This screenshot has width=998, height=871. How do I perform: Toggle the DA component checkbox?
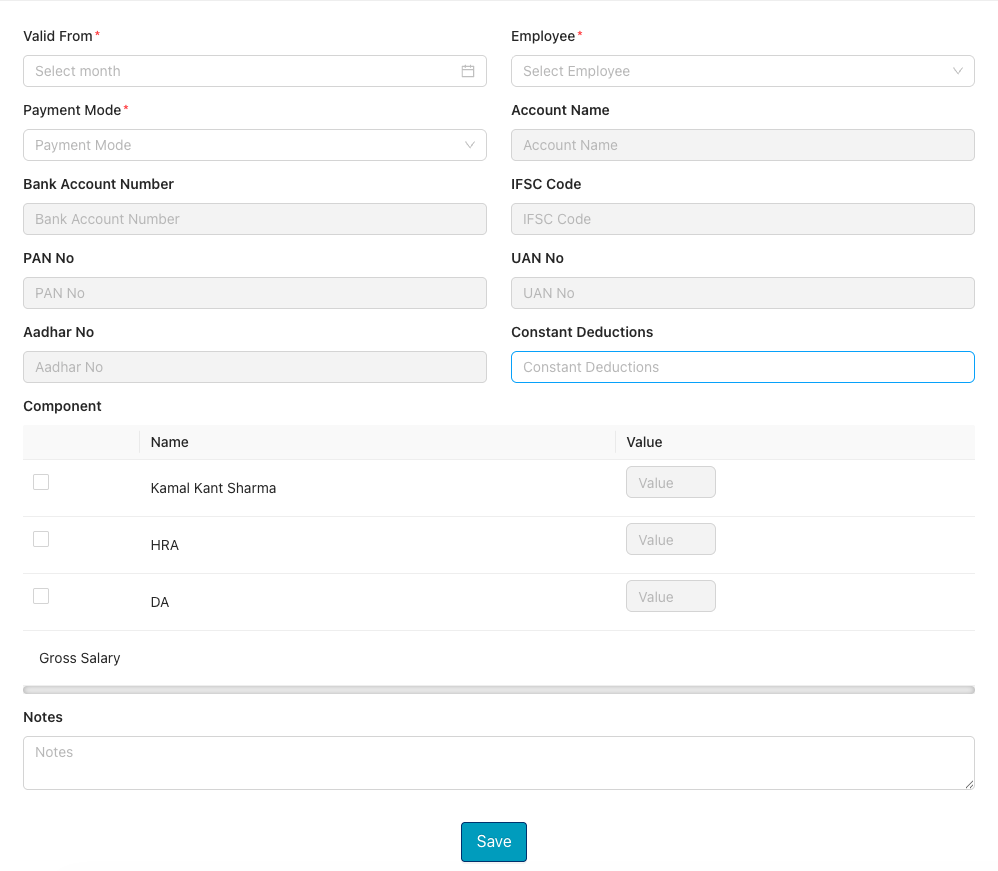click(41, 595)
